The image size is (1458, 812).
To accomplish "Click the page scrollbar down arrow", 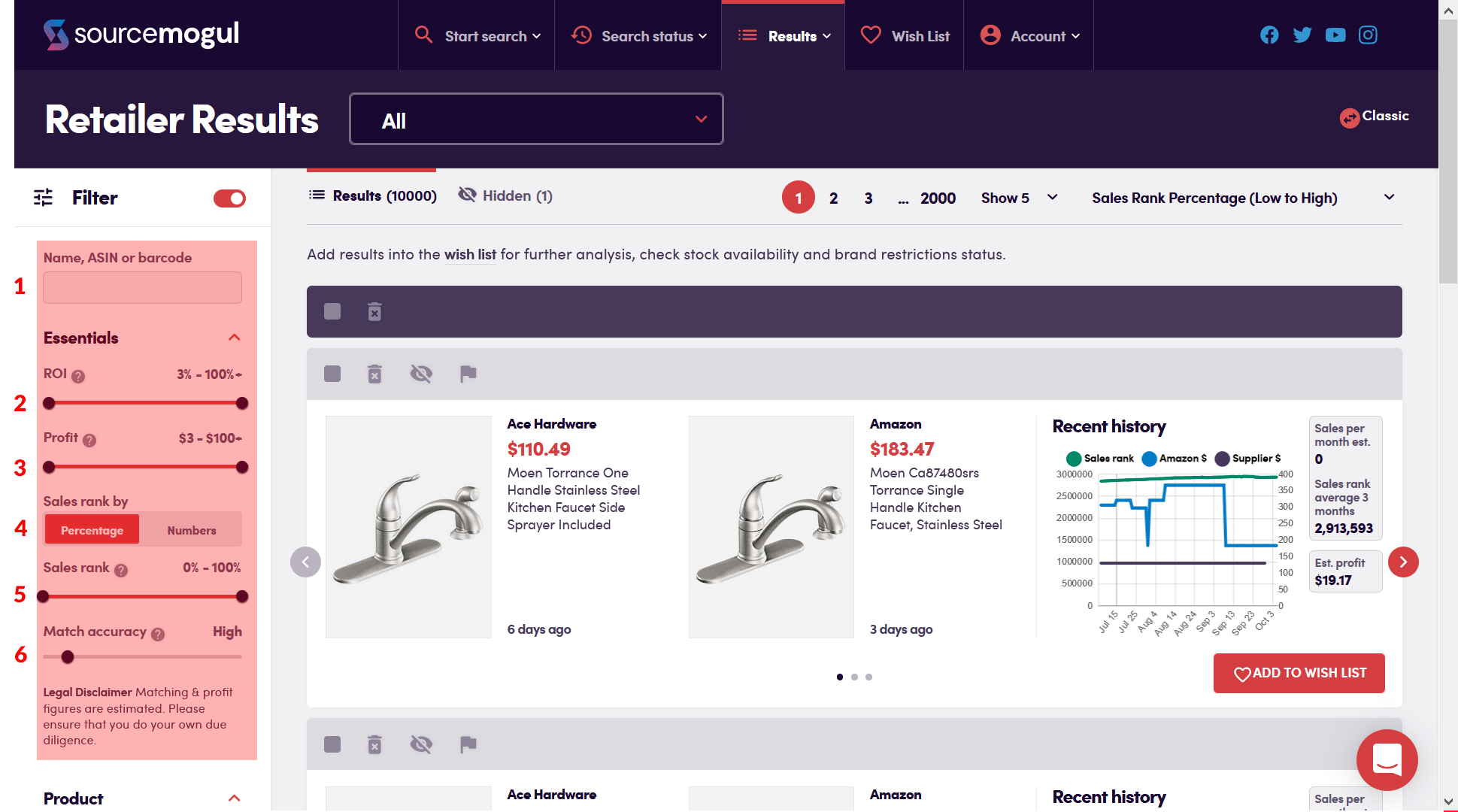I will pos(1448,801).
